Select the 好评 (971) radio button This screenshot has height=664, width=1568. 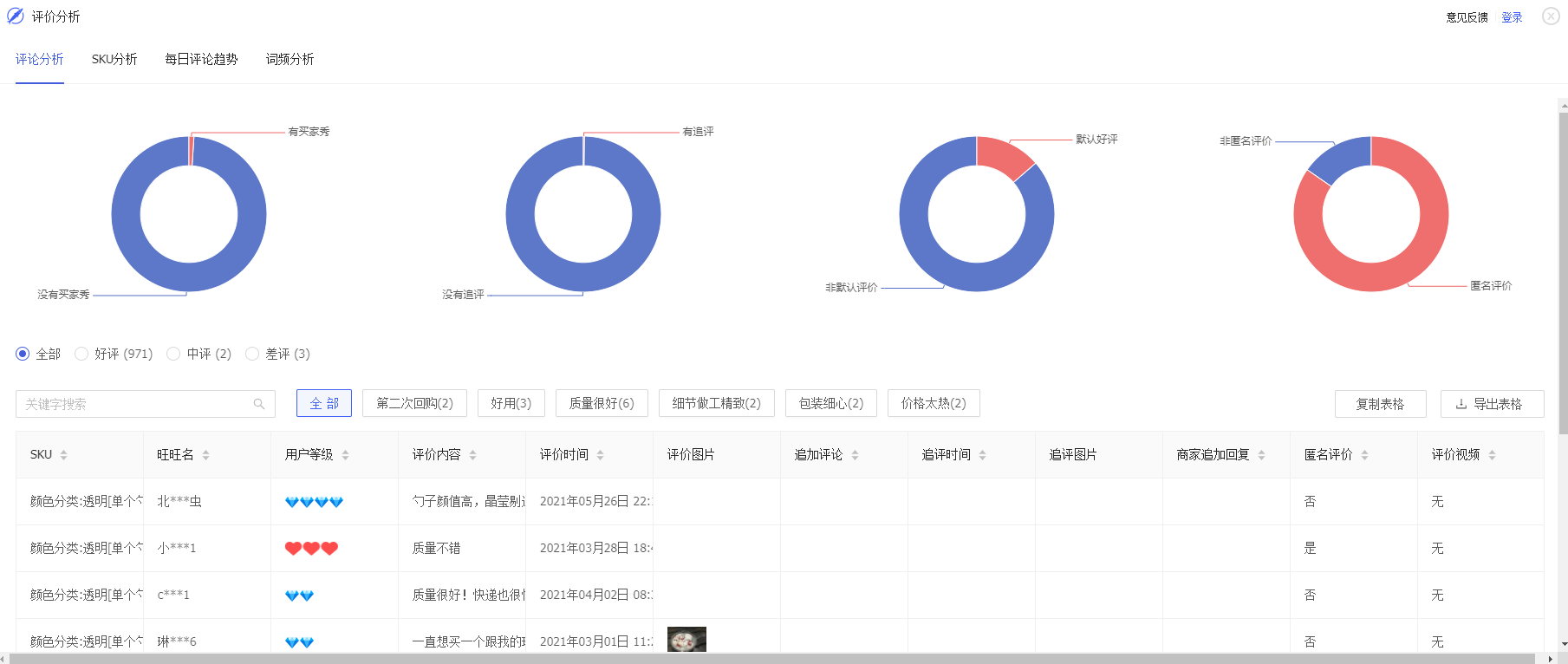(81, 354)
